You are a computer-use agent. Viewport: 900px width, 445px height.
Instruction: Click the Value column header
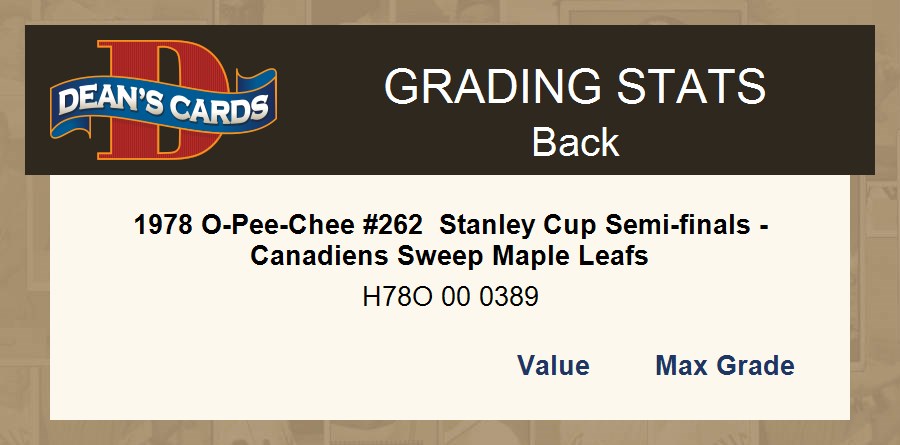(553, 366)
